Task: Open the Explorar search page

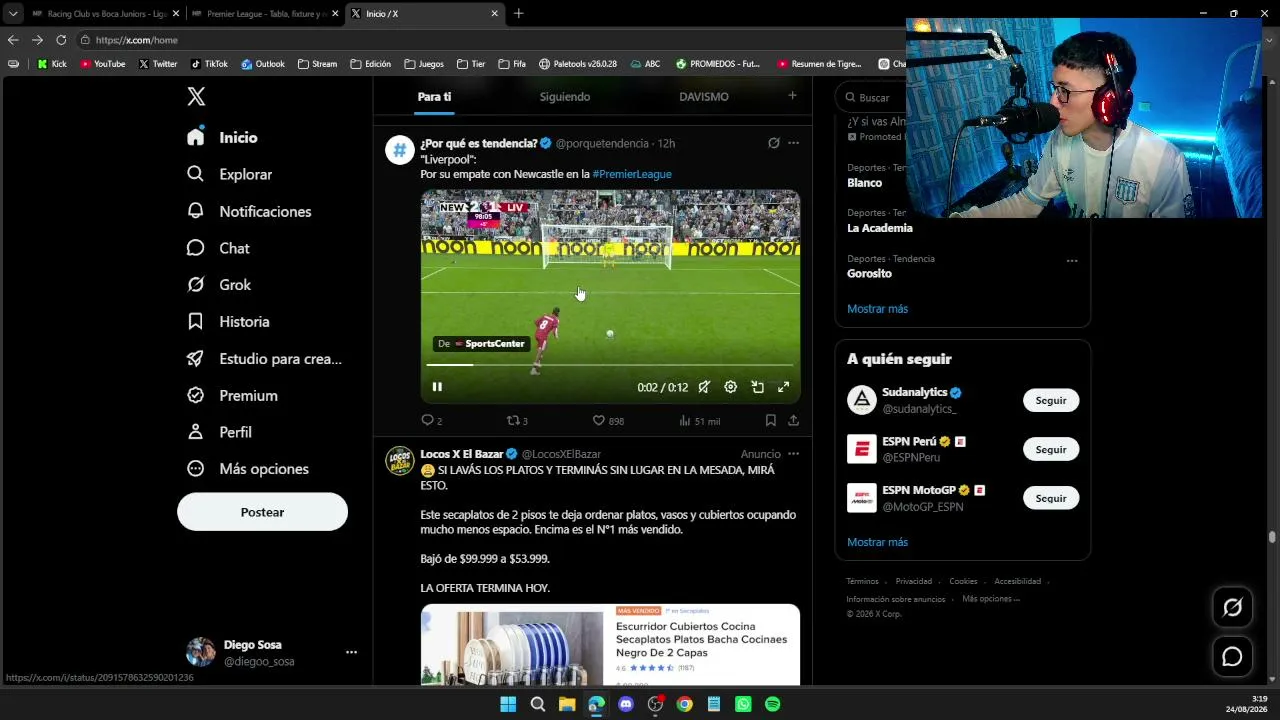Action: point(229,174)
